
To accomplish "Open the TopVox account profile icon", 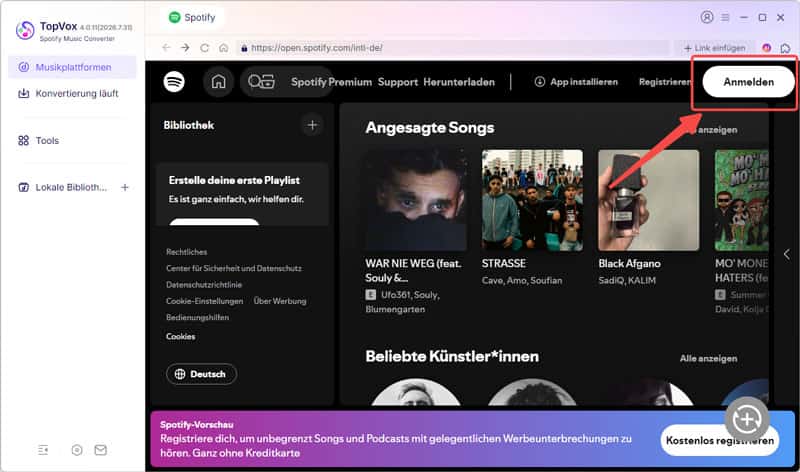I will [x=707, y=17].
